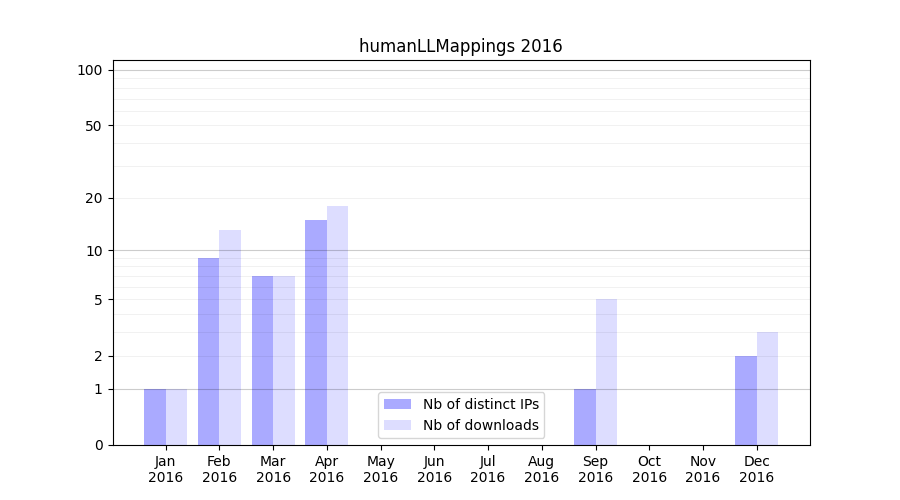Click the 'Oct 2016' x-axis label
Viewport: 900px width, 500px height.
click(x=649, y=469)
